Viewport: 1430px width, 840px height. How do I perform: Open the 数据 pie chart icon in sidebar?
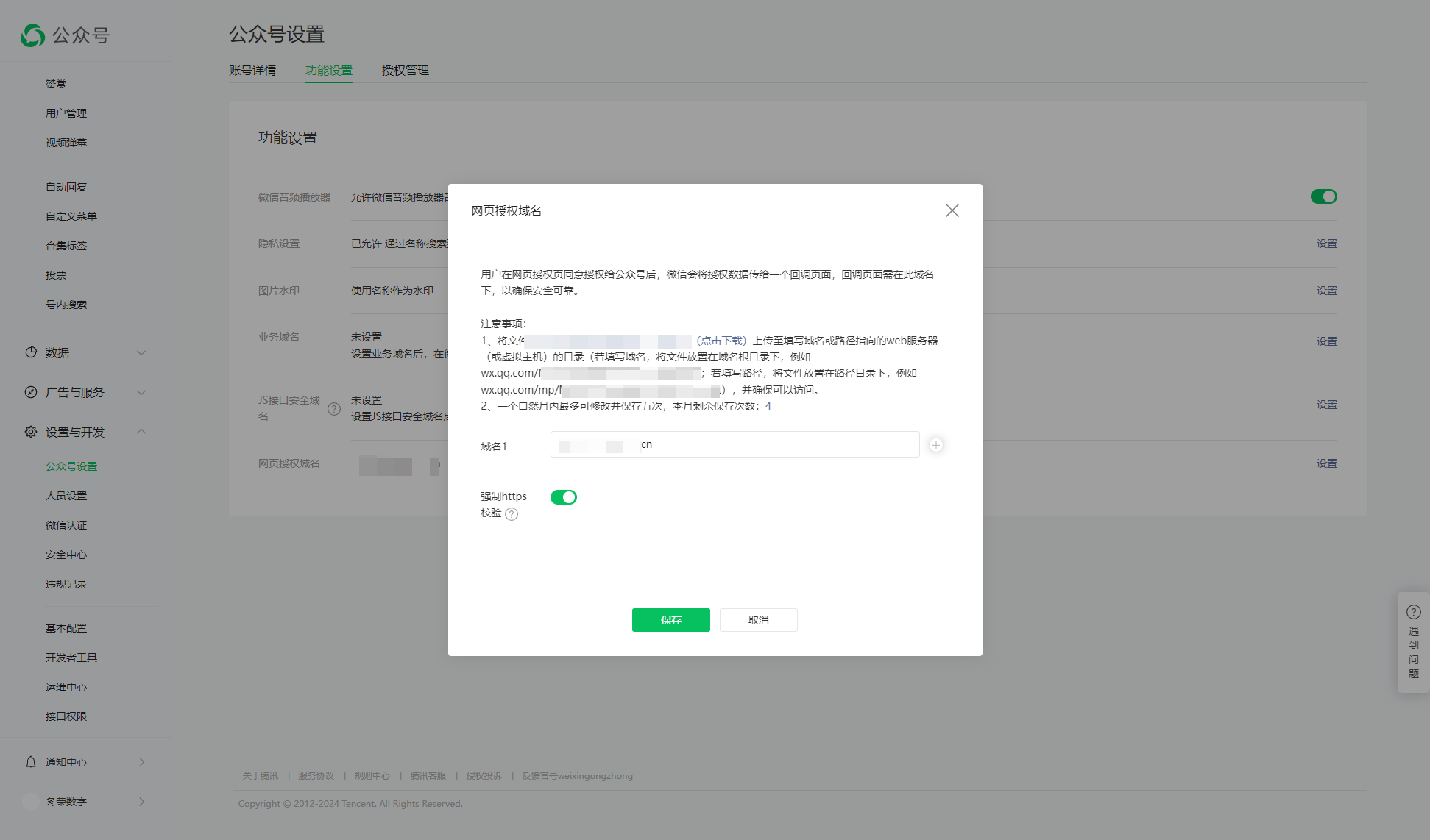pyautogui.click(x=30, y=352)
